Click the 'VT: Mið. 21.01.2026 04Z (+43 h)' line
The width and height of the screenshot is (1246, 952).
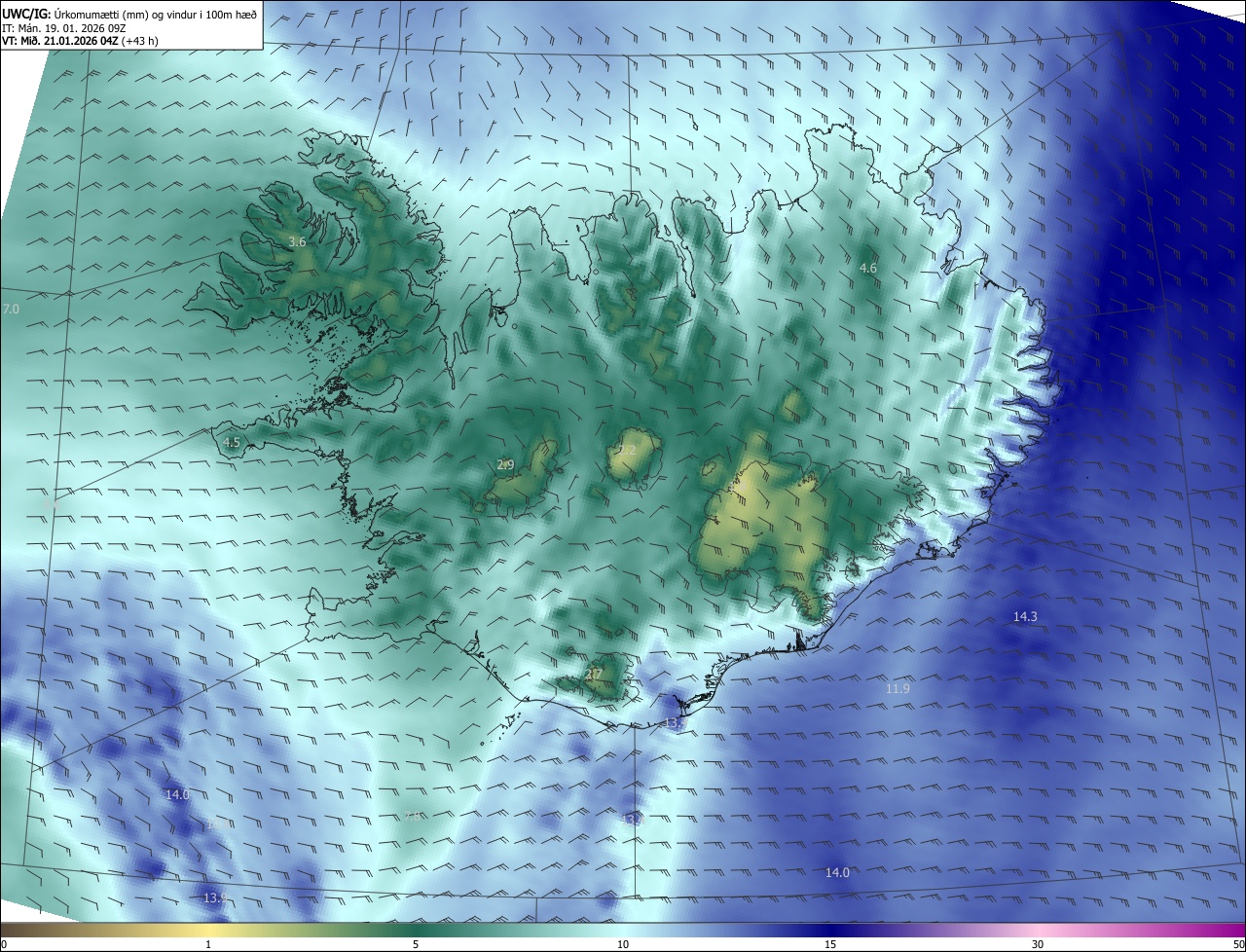pos(80,41)
